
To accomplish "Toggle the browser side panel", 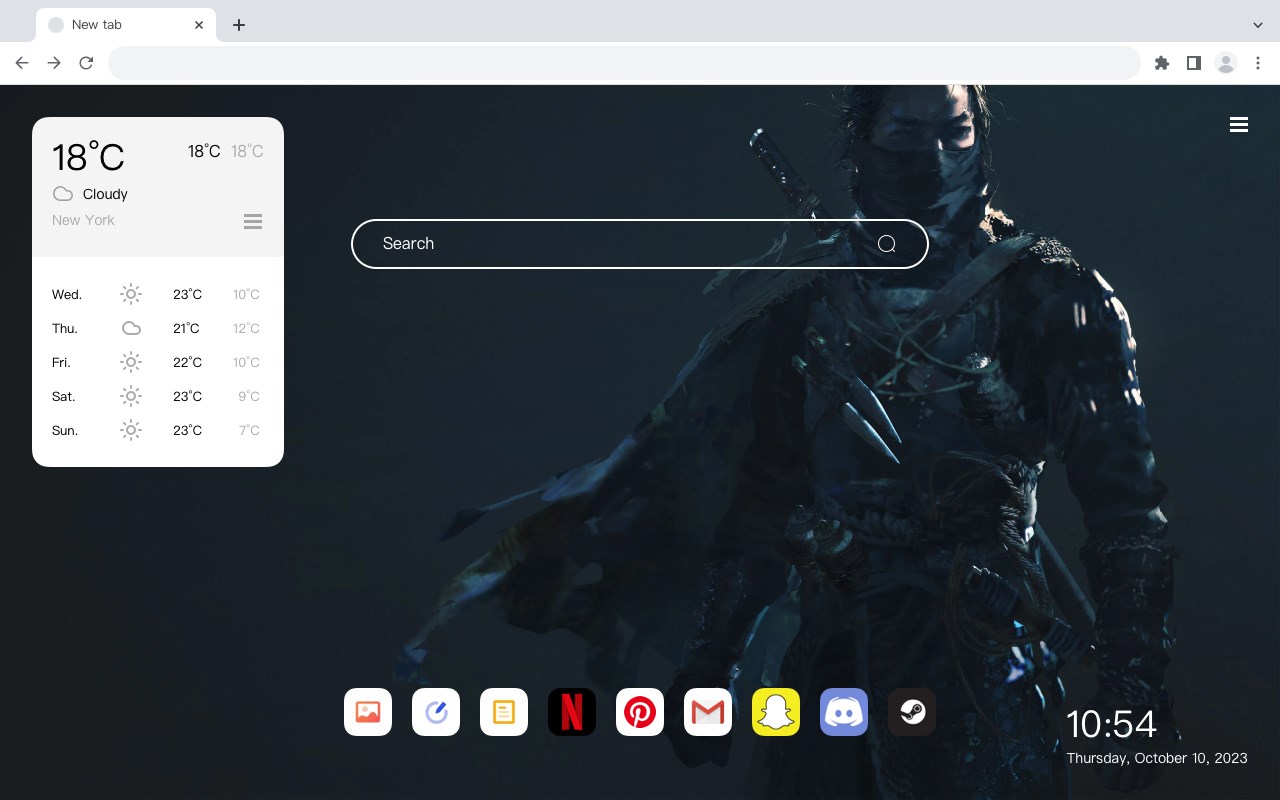I will 1193,63.
